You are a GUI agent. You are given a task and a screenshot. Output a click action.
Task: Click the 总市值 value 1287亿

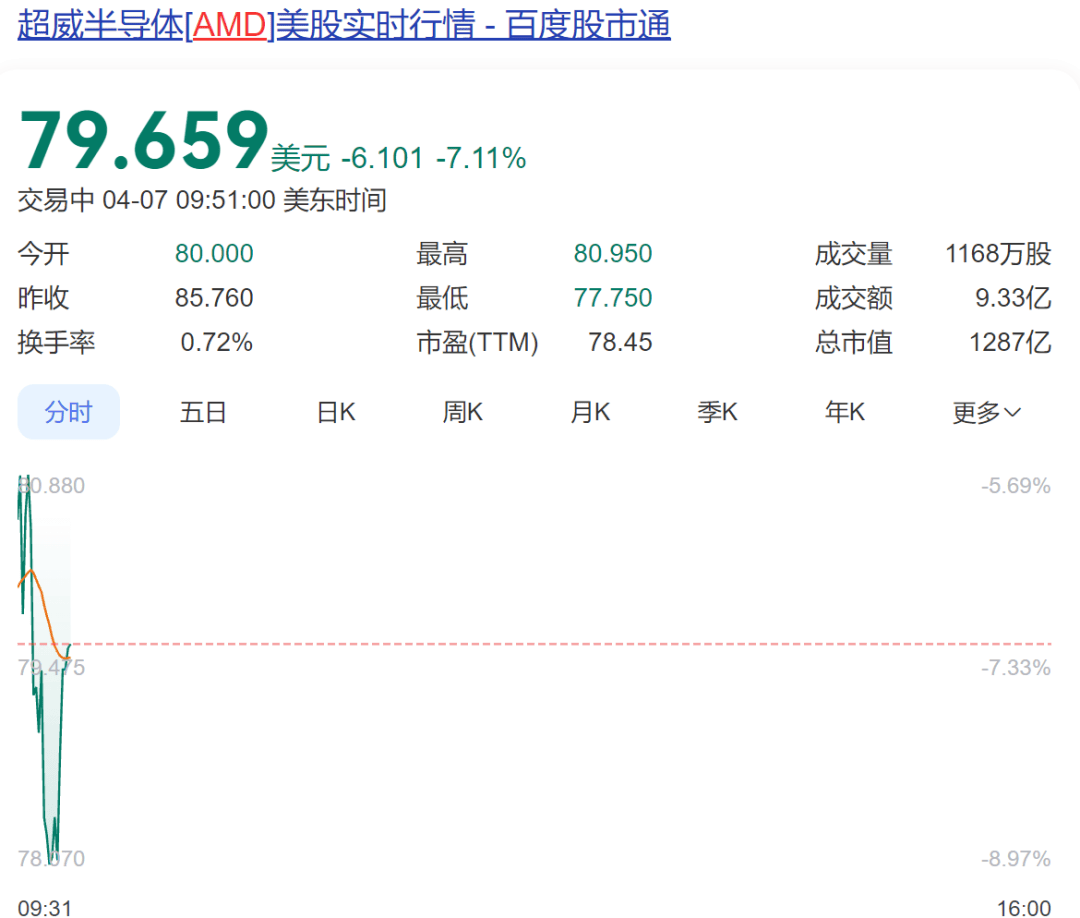pos(1009,343)
